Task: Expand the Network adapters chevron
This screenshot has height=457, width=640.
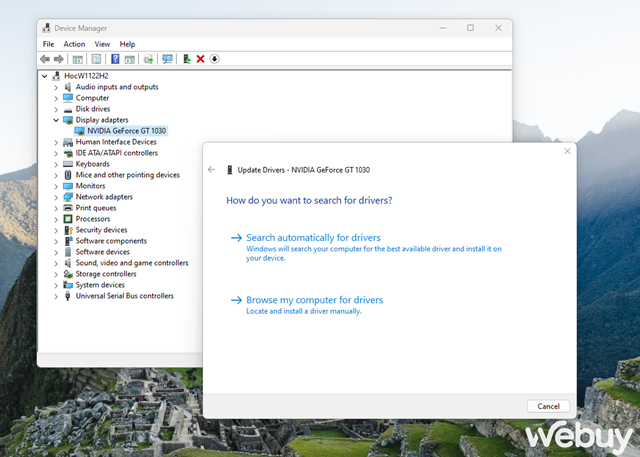Action: [56, 197]
